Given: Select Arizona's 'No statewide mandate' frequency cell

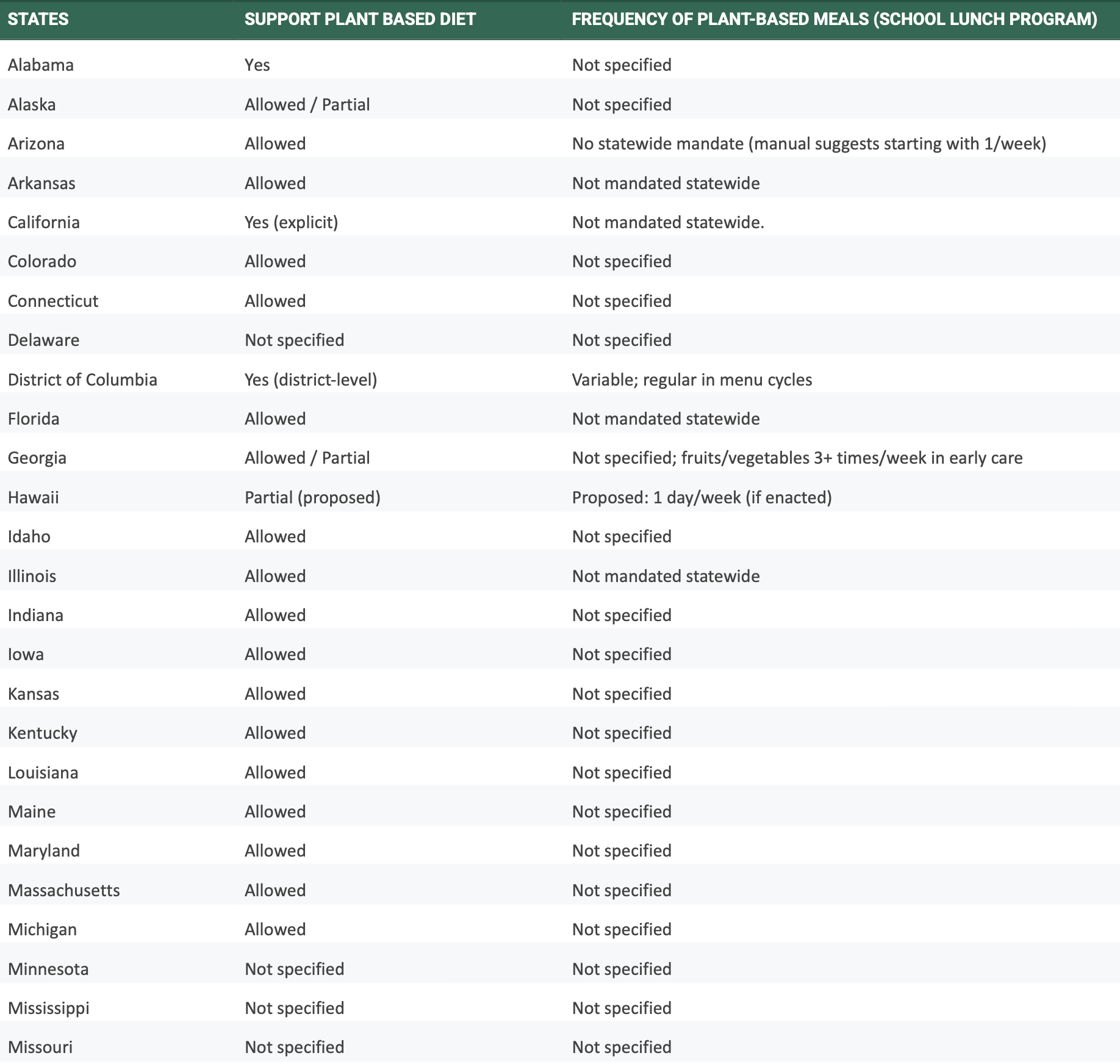Looking at the screenshot, I should (x=808, y=143).
